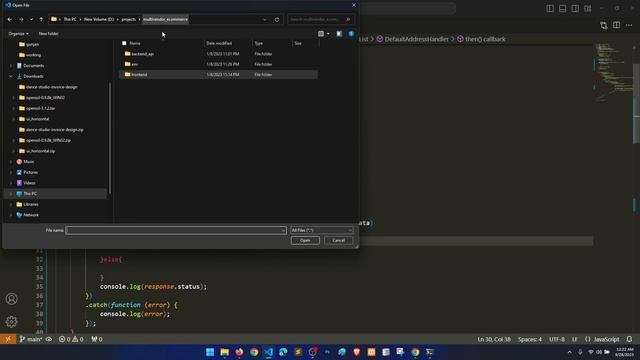Click the search box in the dialog
This screenshot has width=640, height=360.
pyautogui.click(x=320, y=19)
